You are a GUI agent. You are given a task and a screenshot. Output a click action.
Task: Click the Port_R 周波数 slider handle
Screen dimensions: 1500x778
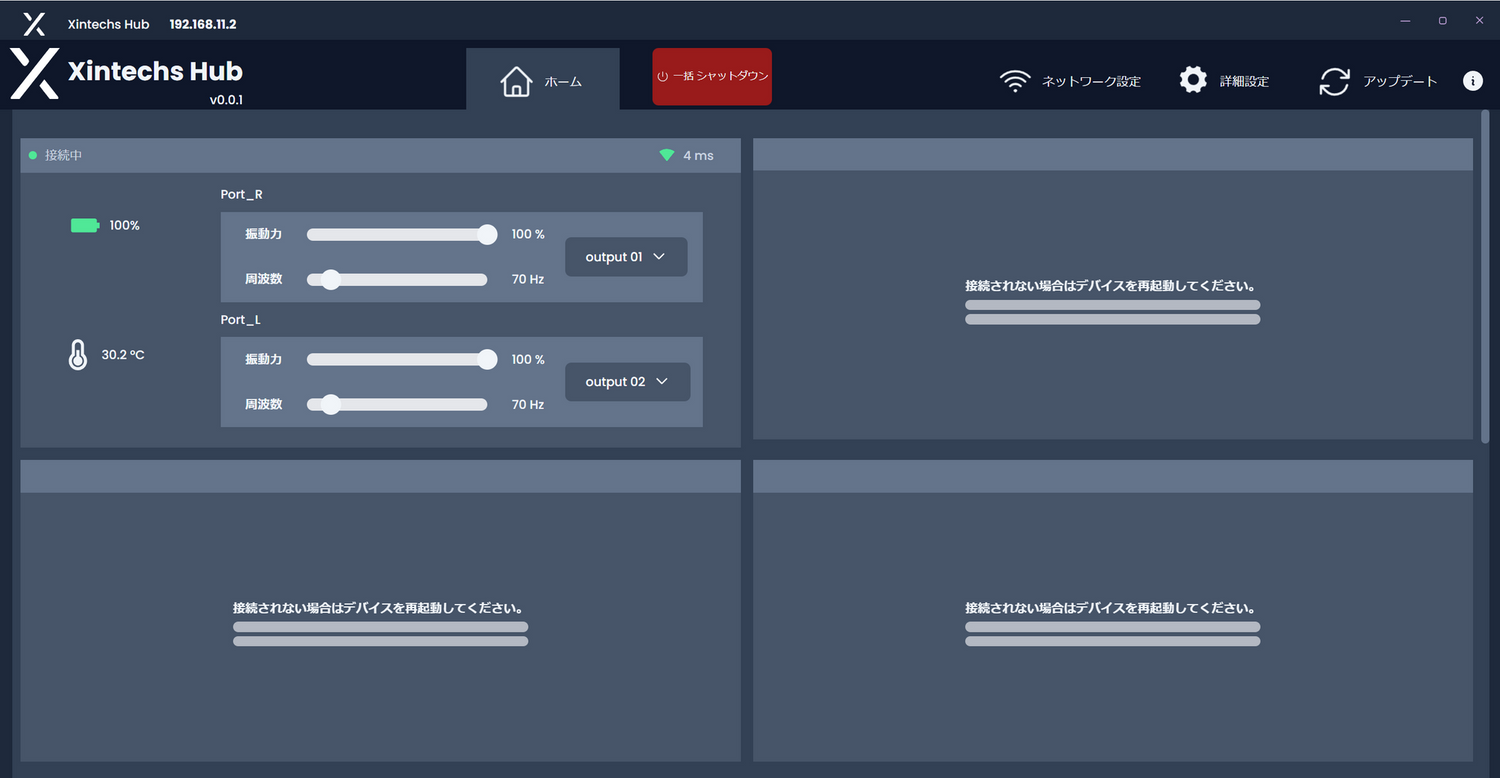tap(331, 280)
